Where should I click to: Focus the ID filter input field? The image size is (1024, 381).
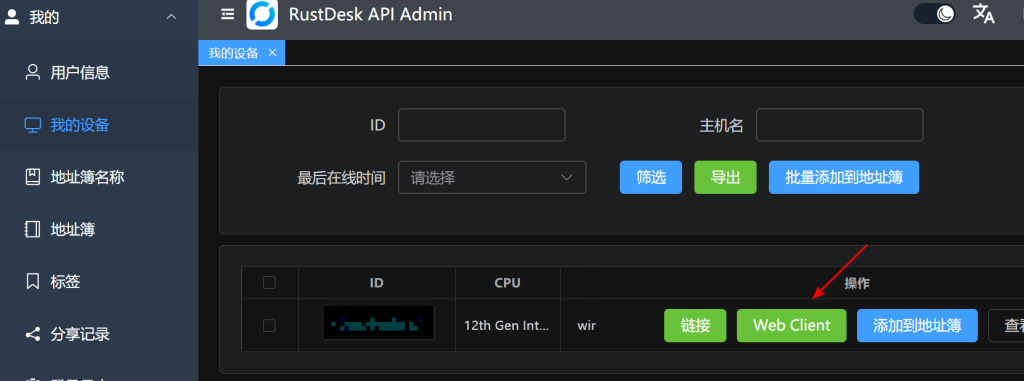pyautogui.click(x=481, y=125)
